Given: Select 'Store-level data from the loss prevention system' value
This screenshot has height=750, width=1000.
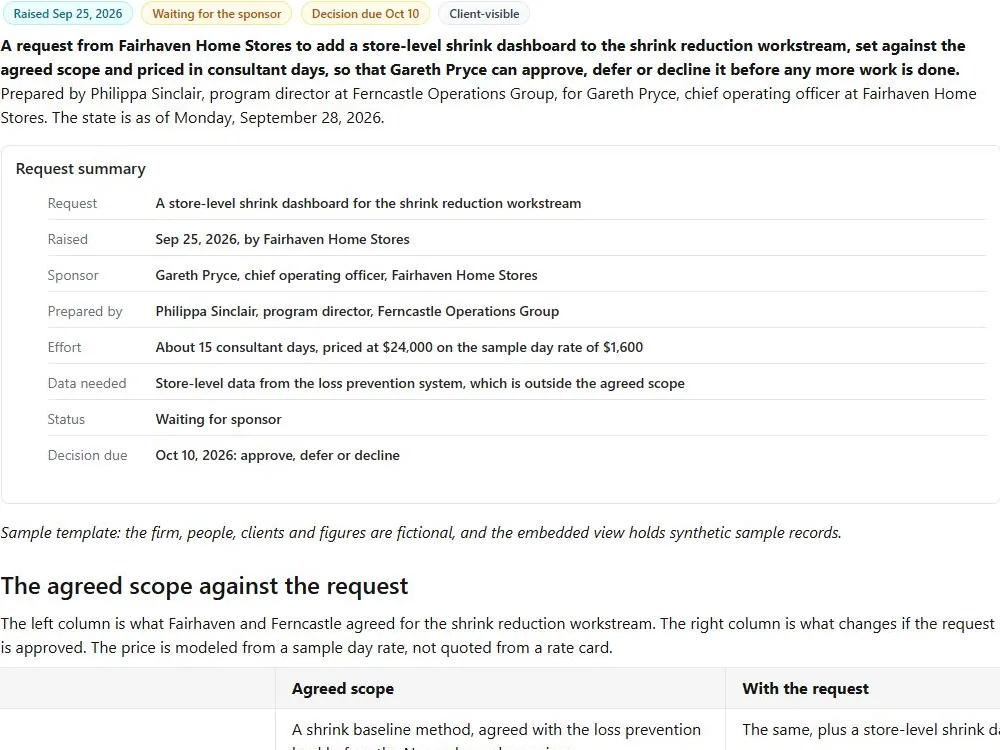Looking at the screenshot, I should (x=420, y=383).
